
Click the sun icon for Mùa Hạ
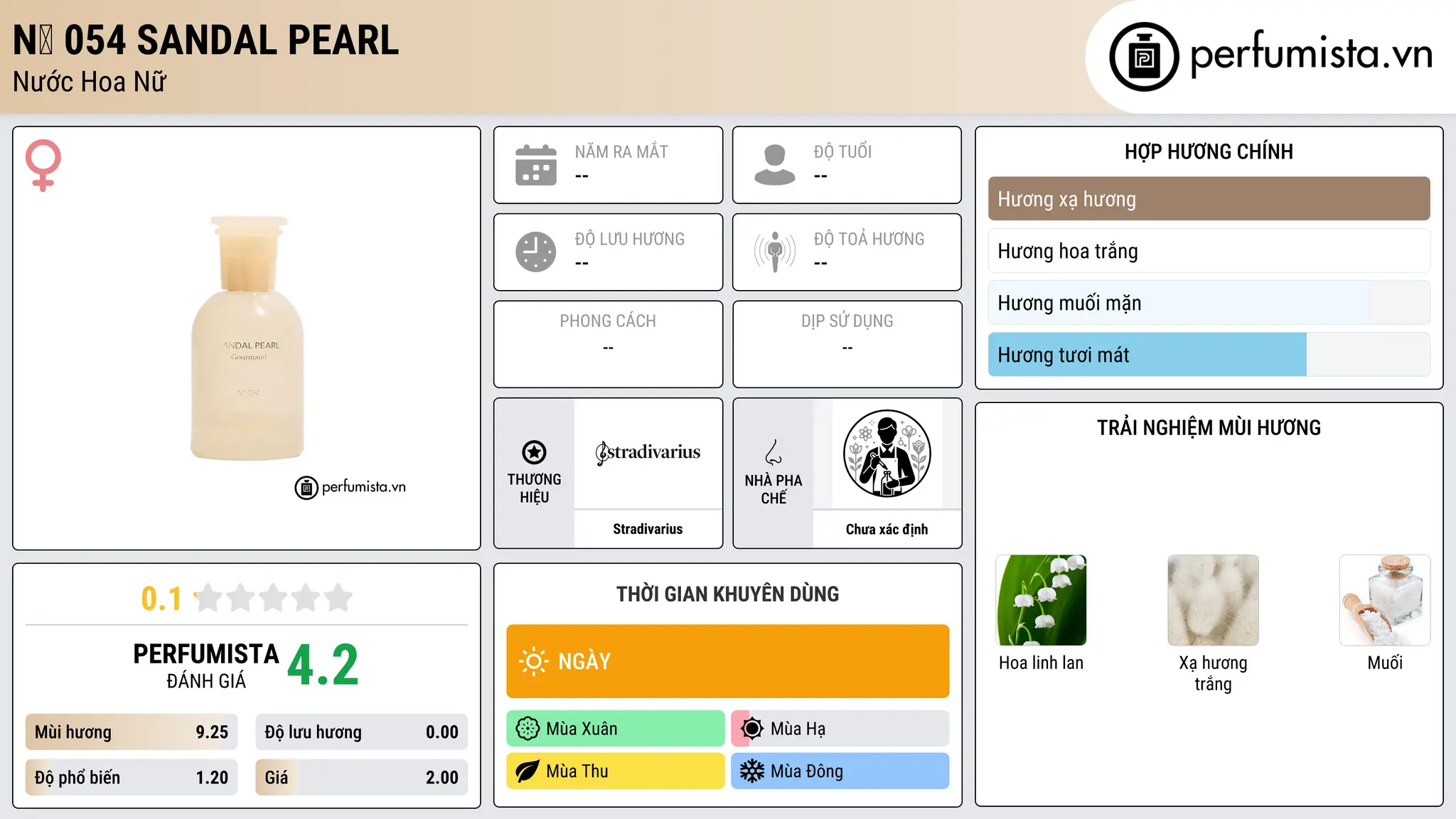tap(752, 729)
